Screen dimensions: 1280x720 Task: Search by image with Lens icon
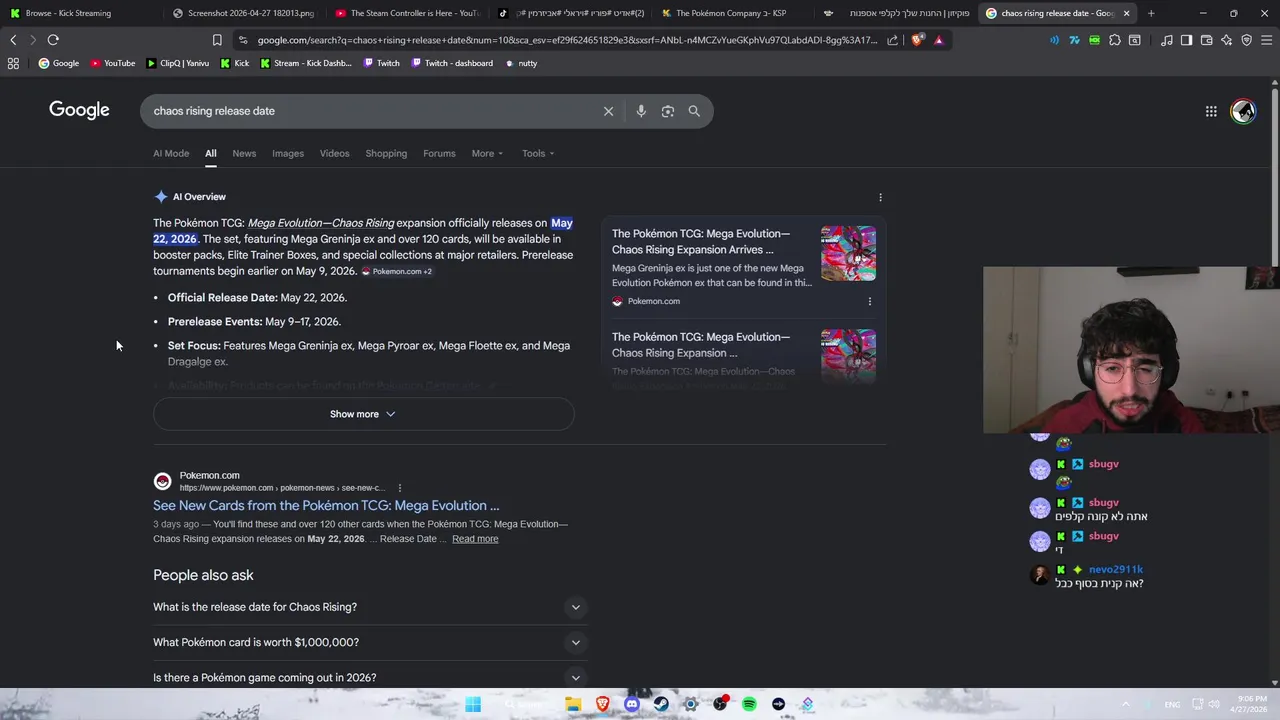[668, 111]
